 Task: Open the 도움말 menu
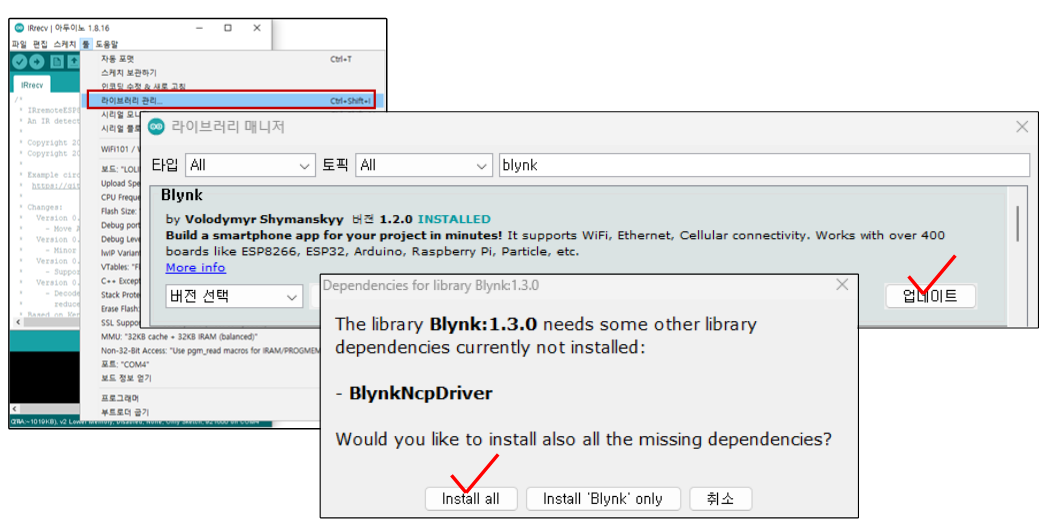[106, 44]
